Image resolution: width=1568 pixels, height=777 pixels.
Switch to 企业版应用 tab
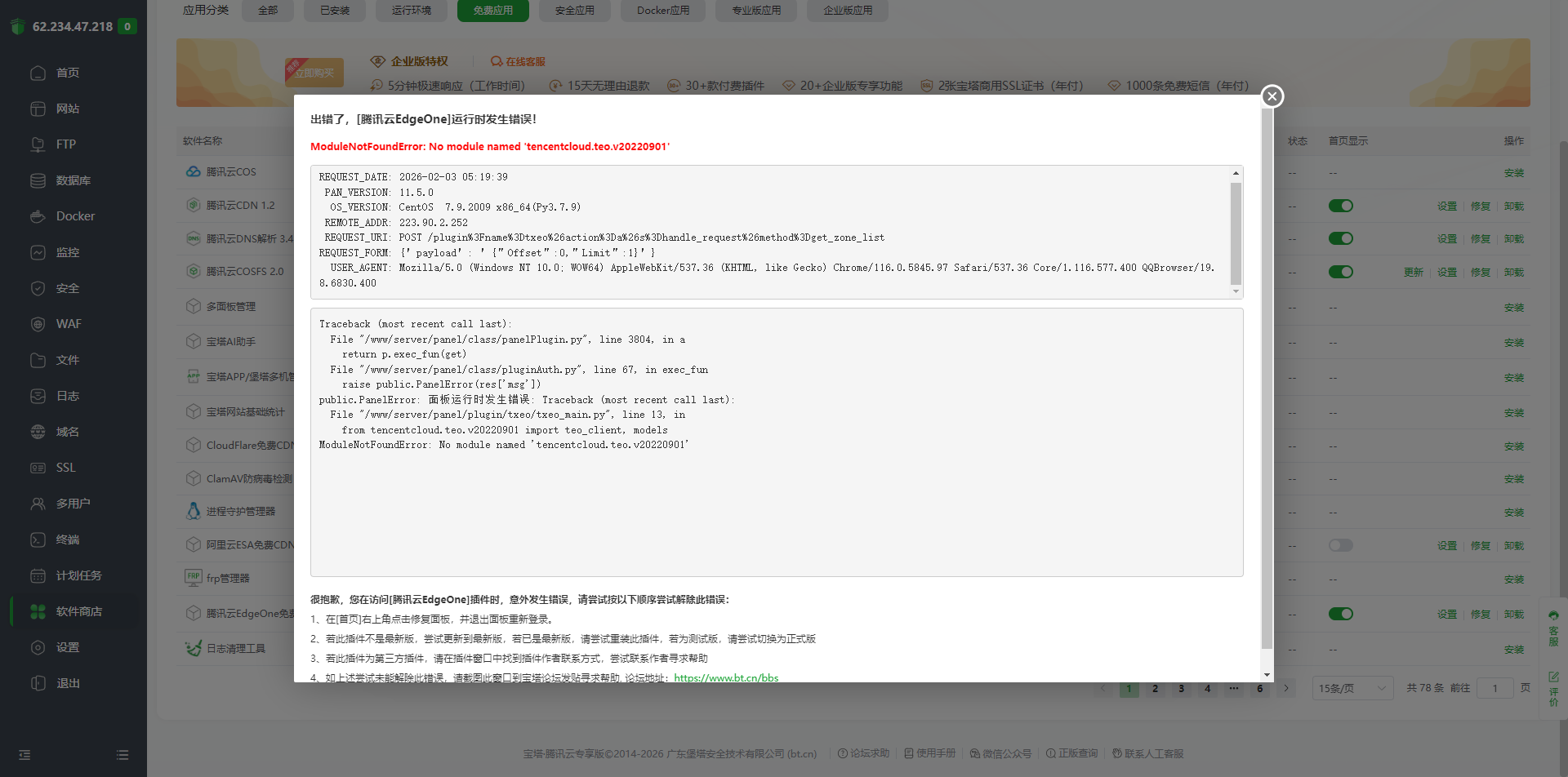(x=848, y=11)
